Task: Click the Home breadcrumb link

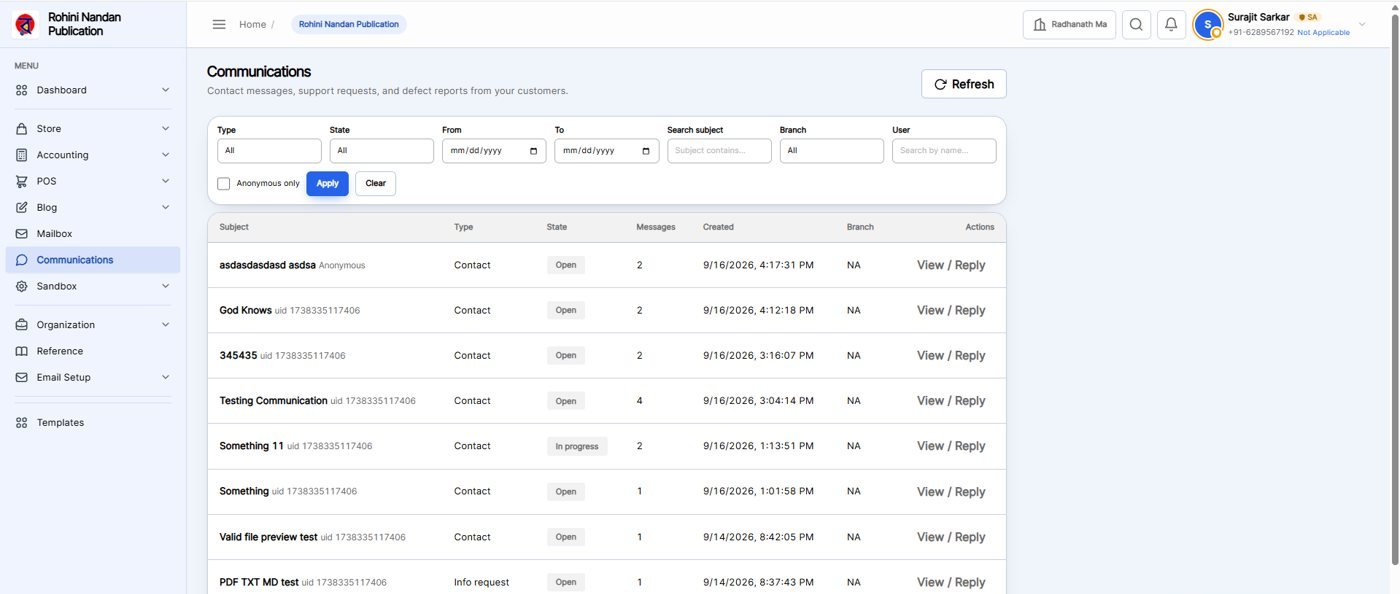Action: coord(252,24)
